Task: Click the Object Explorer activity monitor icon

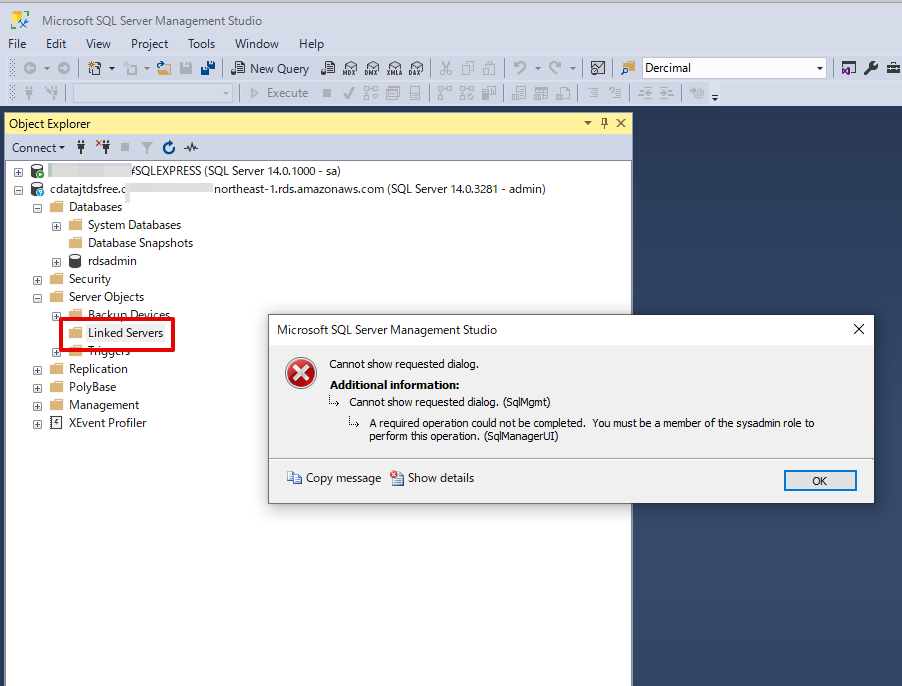Action: click(x=191, y=148)
